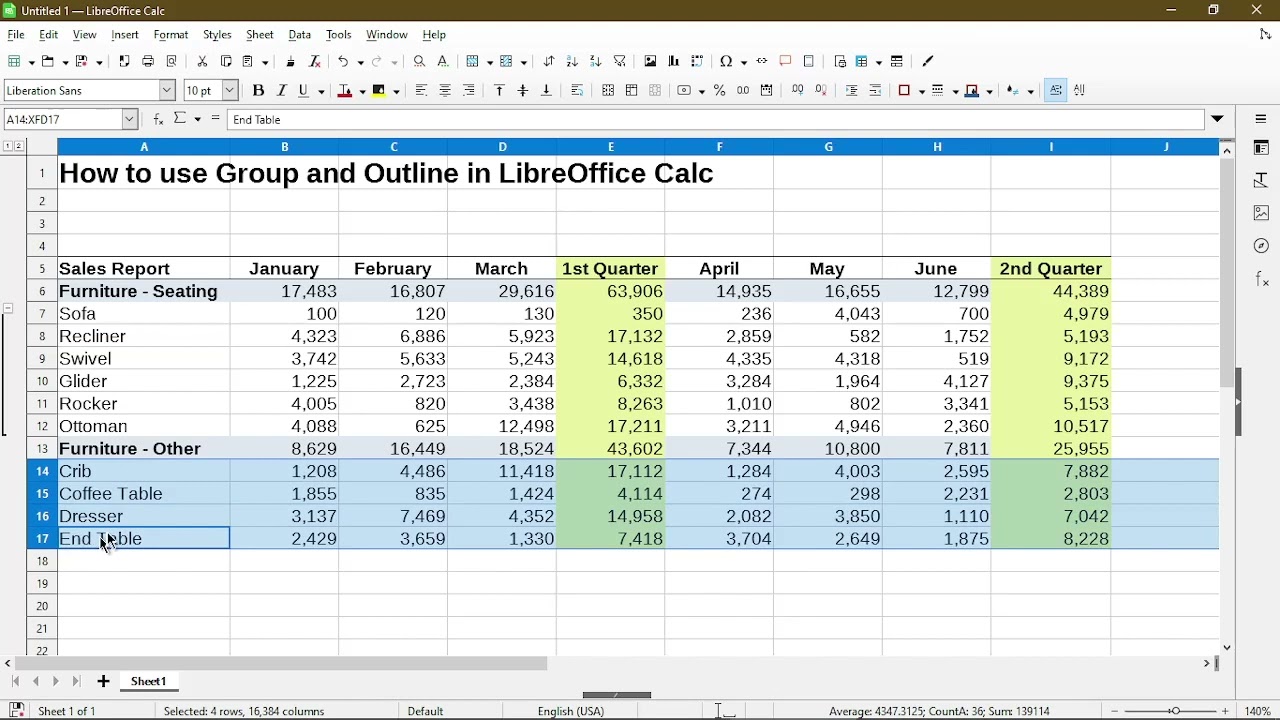
Task: Open the Font Size dropdown
Action: click(230, 91)
